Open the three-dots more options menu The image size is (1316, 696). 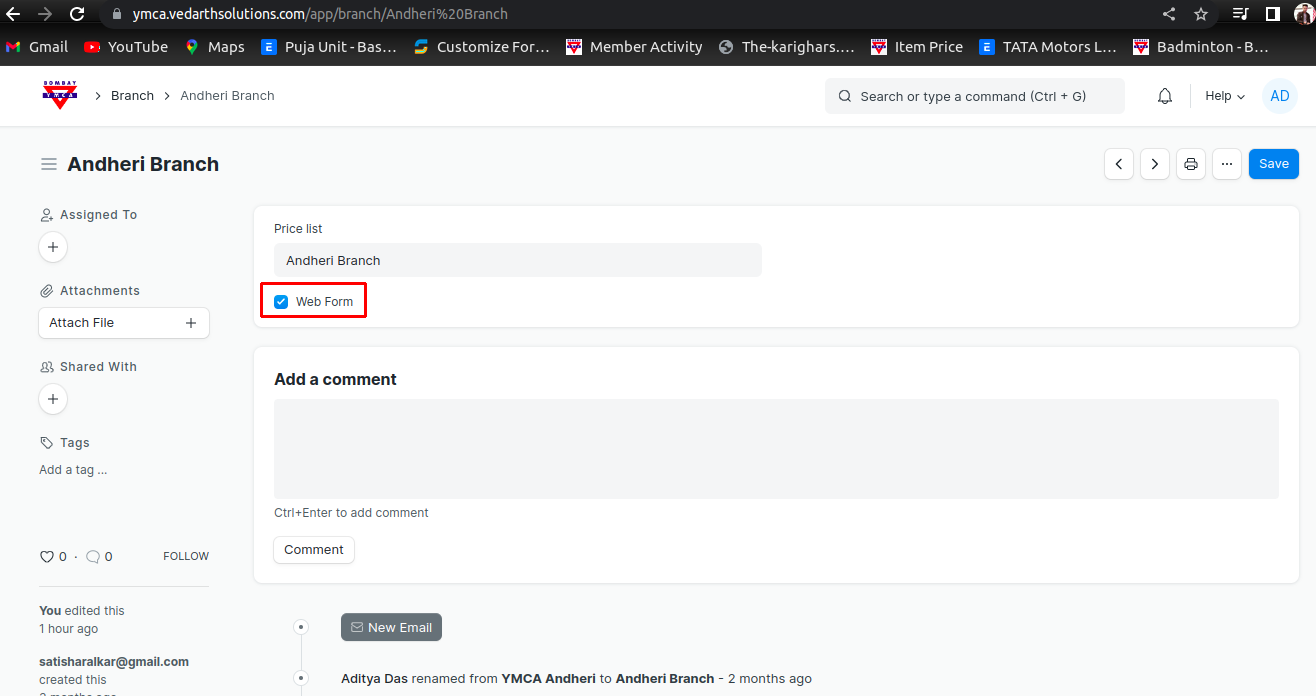pyautogui.click(x=1227, y=164)
